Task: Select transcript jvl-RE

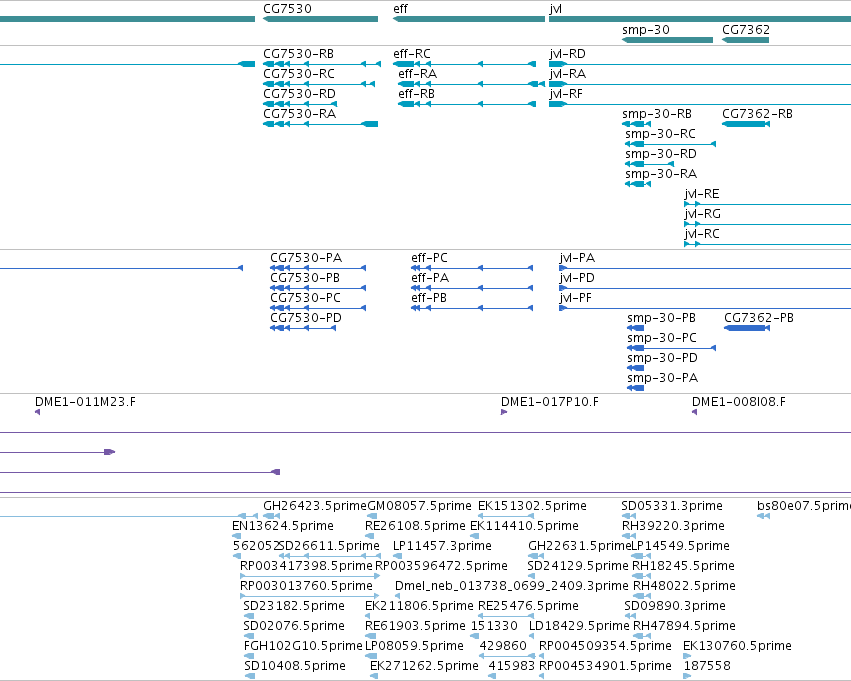Action: tap(767, 204)
